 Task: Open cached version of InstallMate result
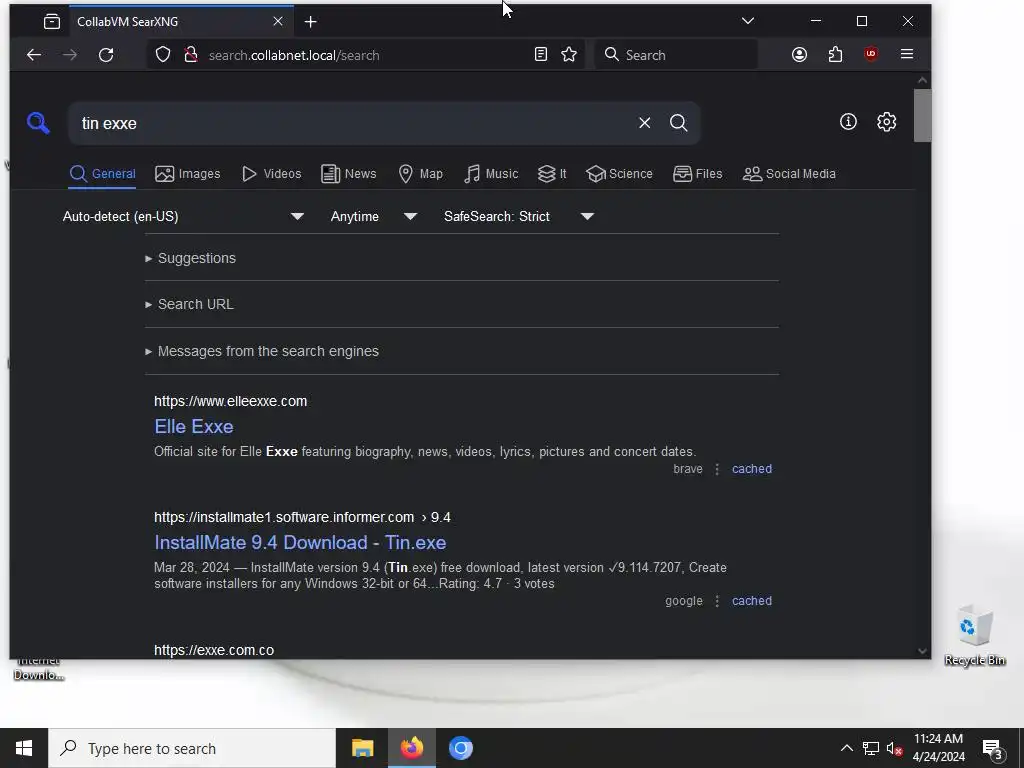click(752, 601)
